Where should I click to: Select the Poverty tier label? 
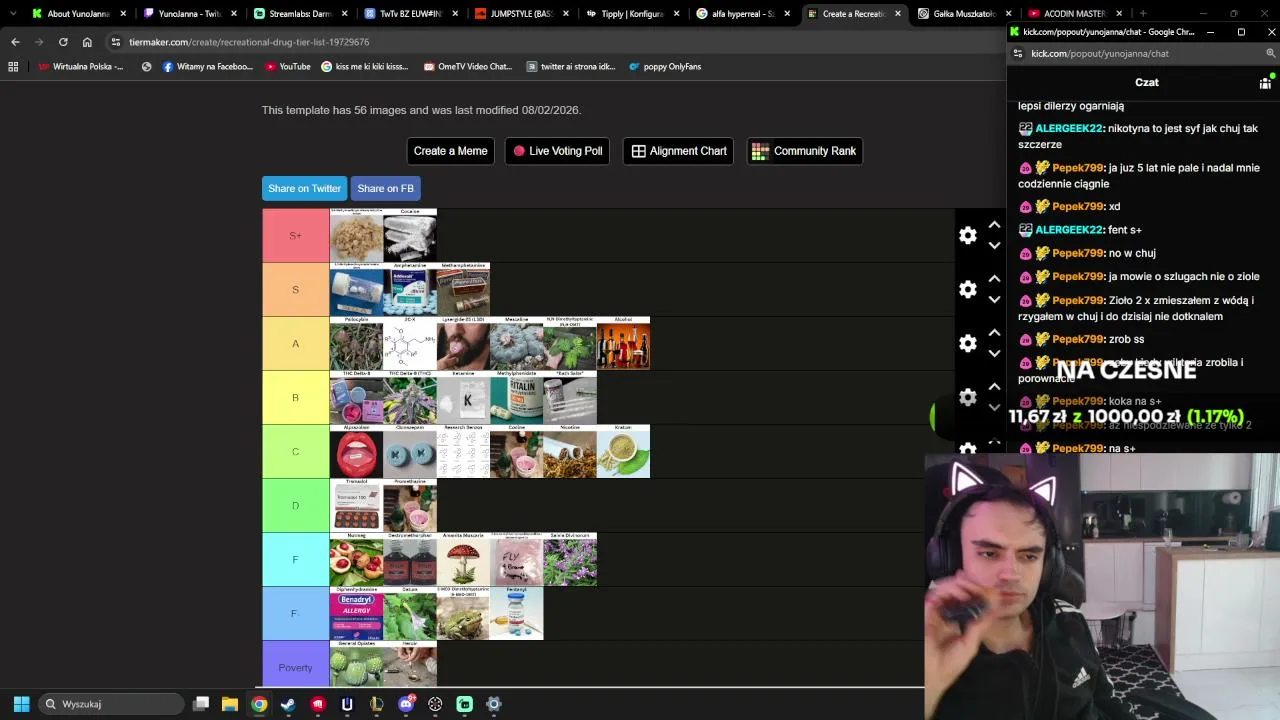click(295, 667)
